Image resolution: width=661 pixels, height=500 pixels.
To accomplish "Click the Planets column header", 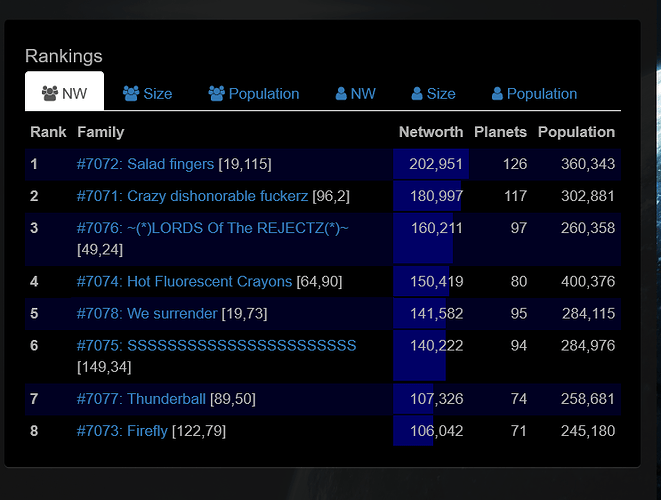I will 500,132.
